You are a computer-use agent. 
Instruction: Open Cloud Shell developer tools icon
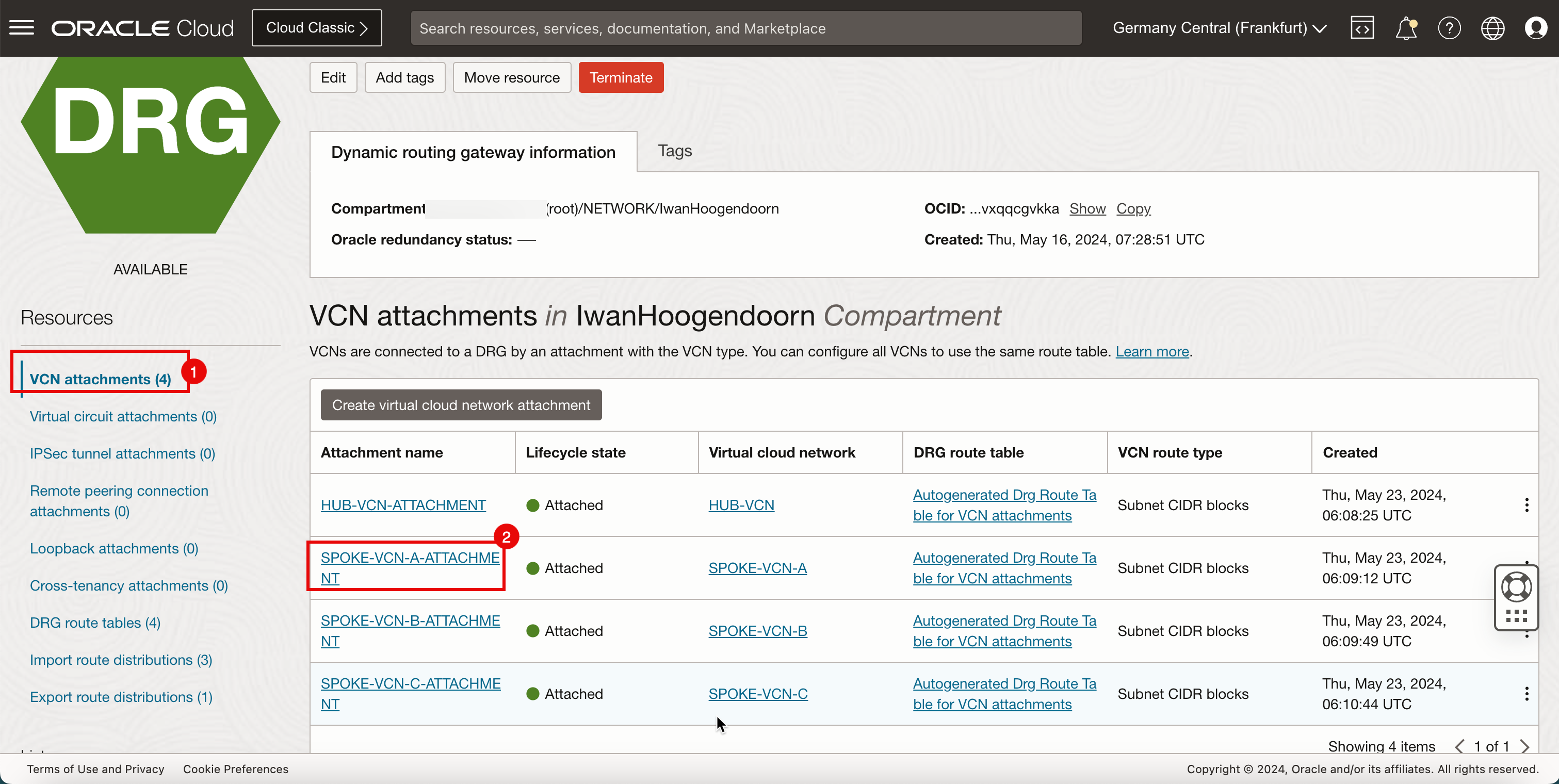[1362, 28]
